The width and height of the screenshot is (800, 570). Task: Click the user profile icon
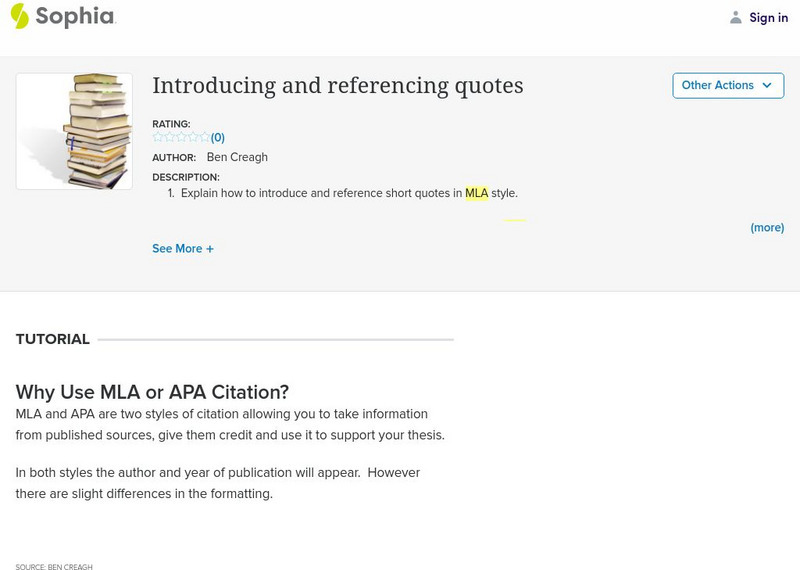click(x=736, y=17)
